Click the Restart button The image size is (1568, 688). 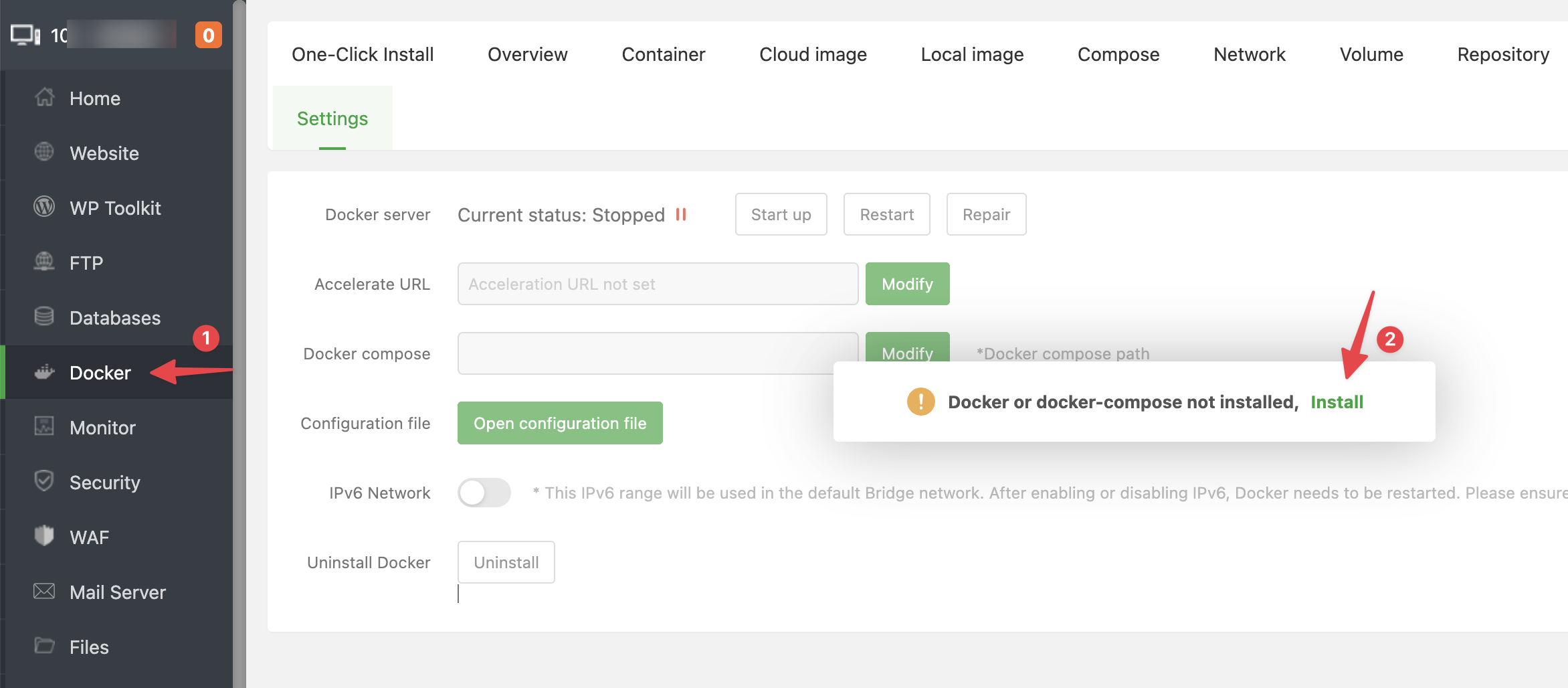(886, 214)
